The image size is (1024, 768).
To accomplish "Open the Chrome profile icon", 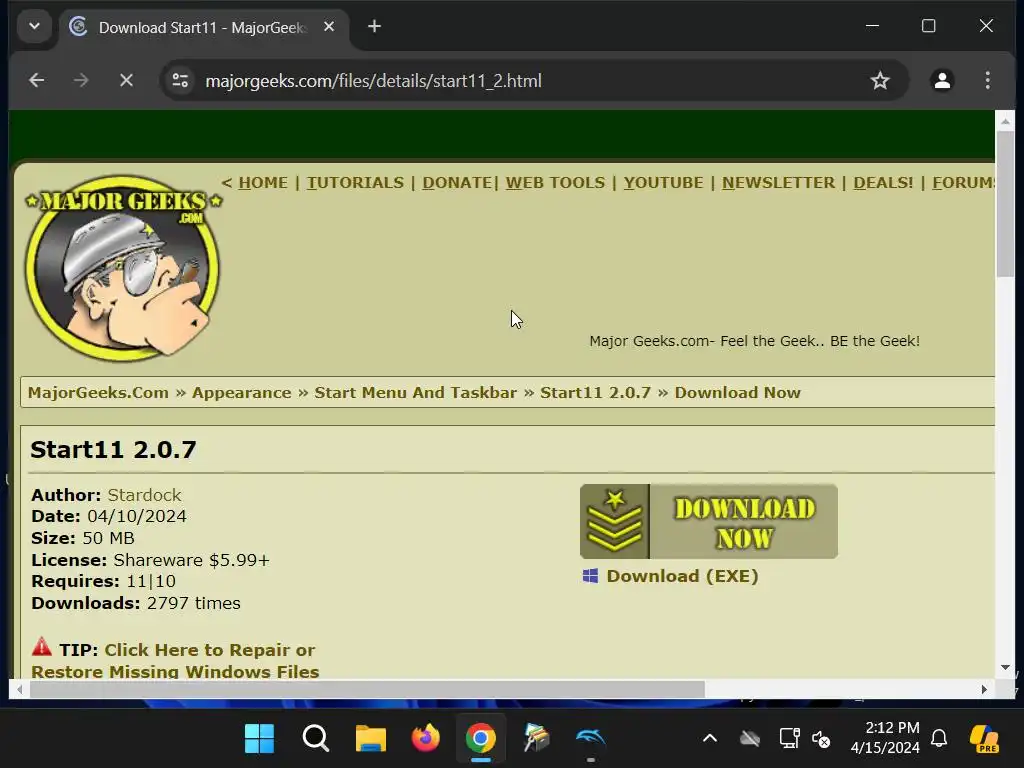I will [x=942, y=80].
